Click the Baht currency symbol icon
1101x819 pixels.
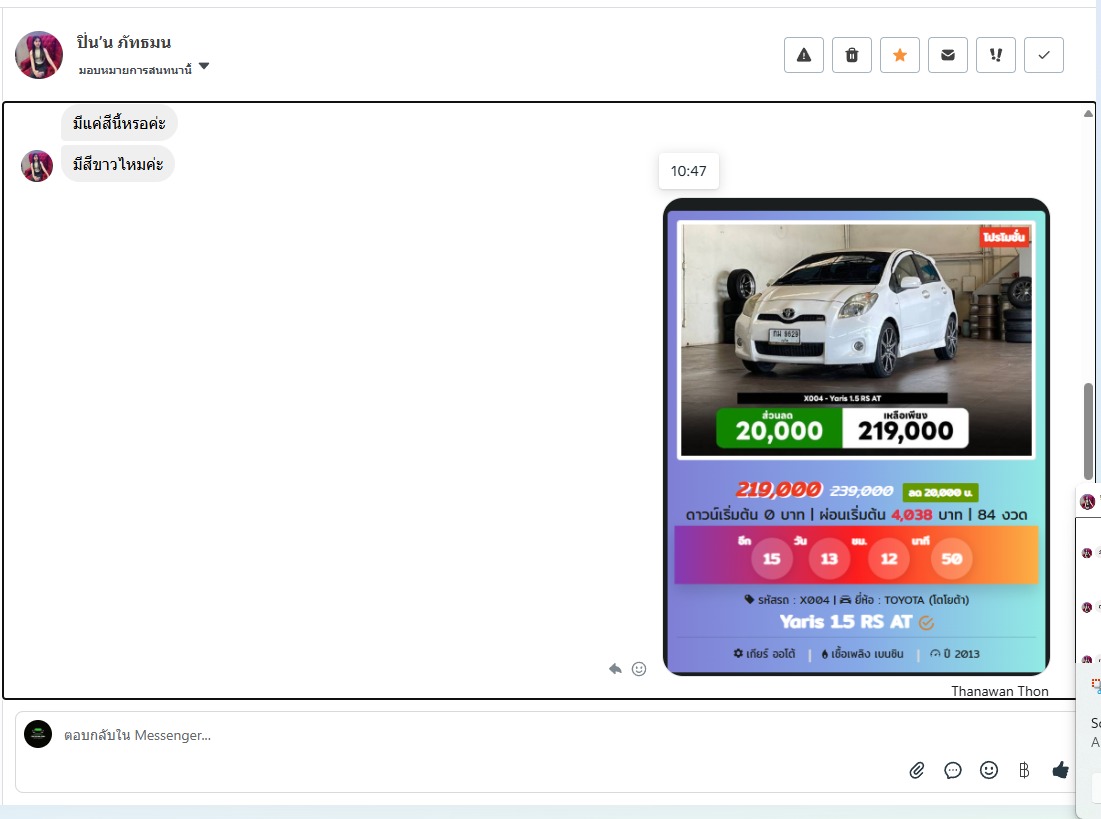click(1024, 770)
